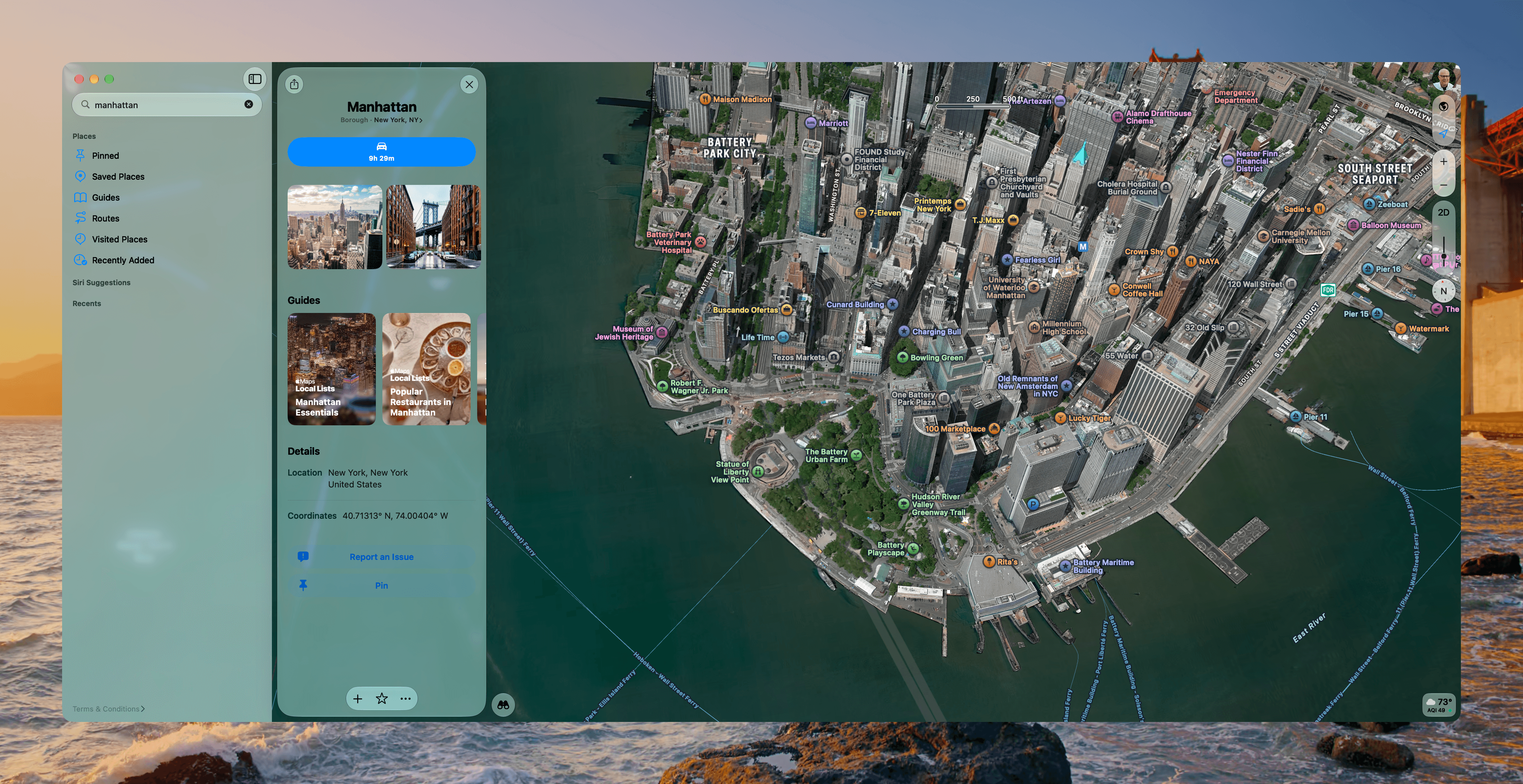The width and height of the screenshot is (1523, 784).
Task: Open Manhattan Essentials guide
Action: coord(332,369)
